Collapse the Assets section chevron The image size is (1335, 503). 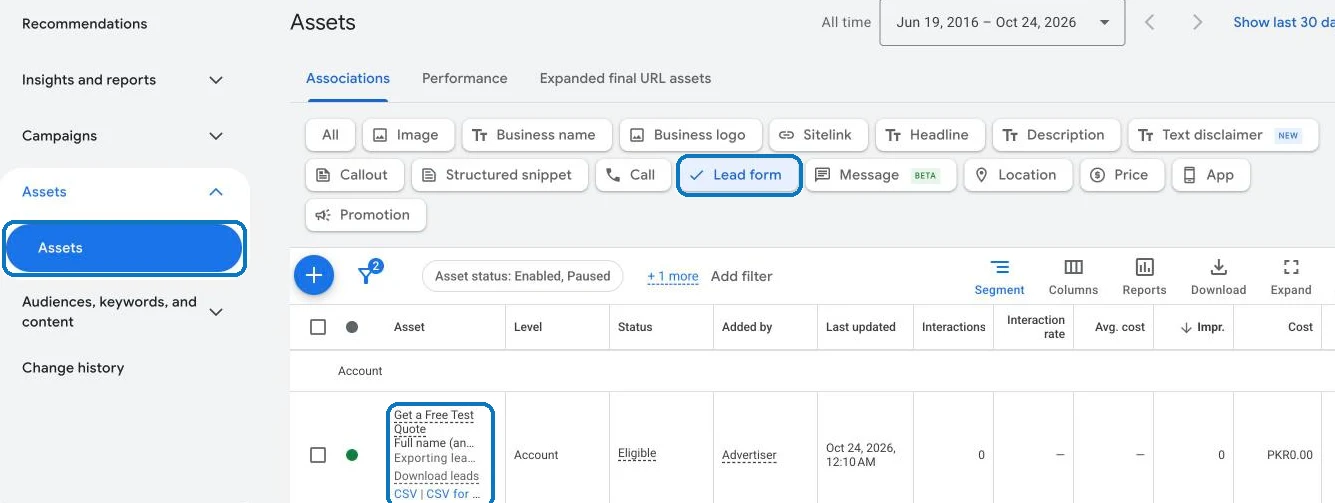pos(216,192)
